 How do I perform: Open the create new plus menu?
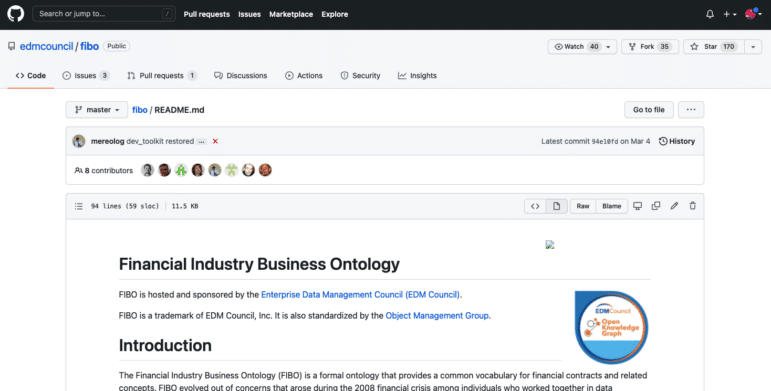tap(730, 14)
